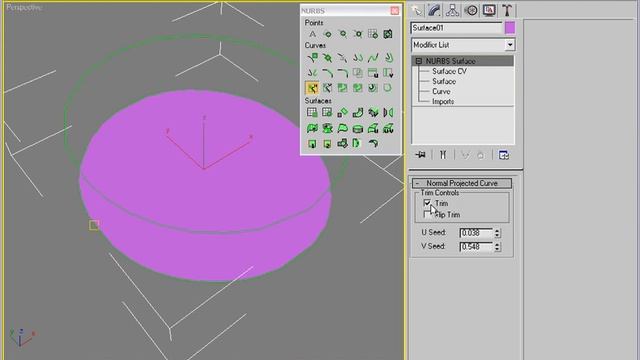The image size is (640, 360).
Task: Select the Create Point Curve on Surface tool
Action: pyautogui.click(x=358, y=88)
